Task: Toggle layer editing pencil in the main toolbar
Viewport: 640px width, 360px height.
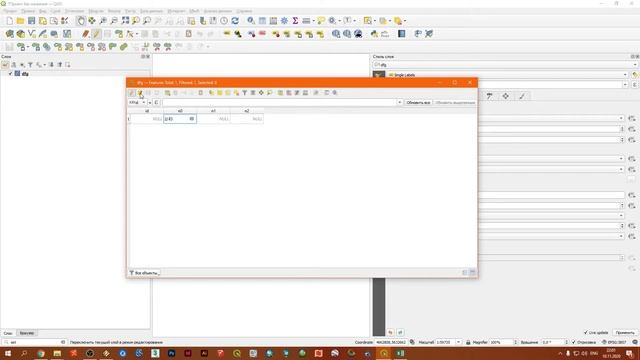Action: click(96, 34)
